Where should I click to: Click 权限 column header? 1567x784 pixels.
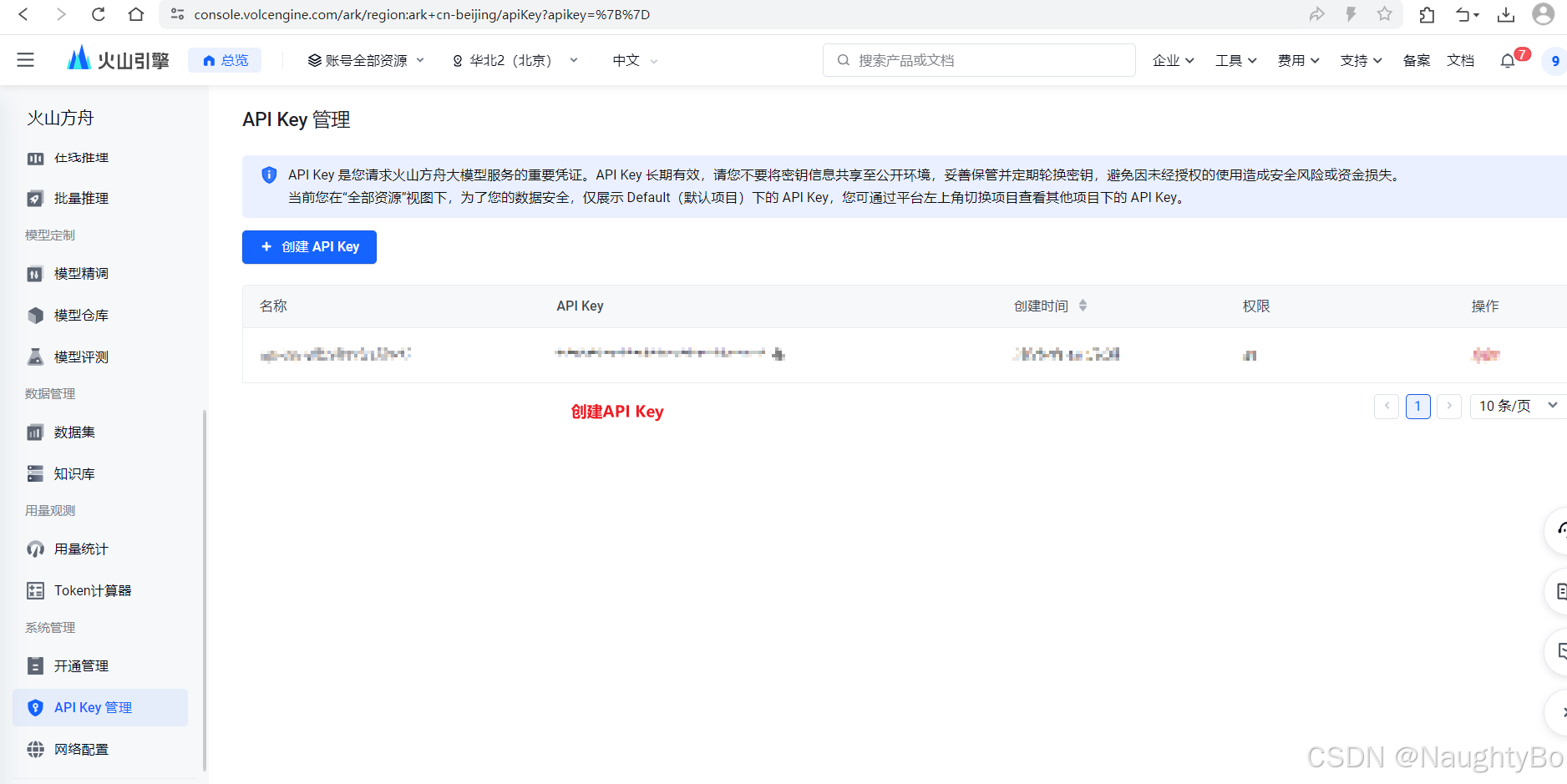[1256, 306]
